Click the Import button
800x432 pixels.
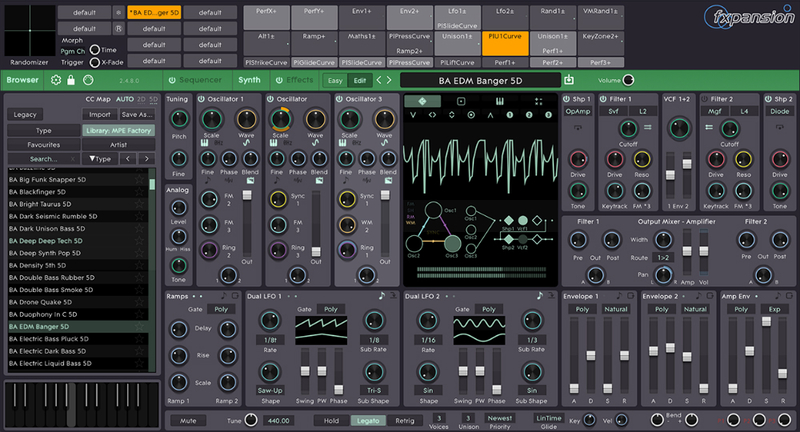tap(98, 115)
